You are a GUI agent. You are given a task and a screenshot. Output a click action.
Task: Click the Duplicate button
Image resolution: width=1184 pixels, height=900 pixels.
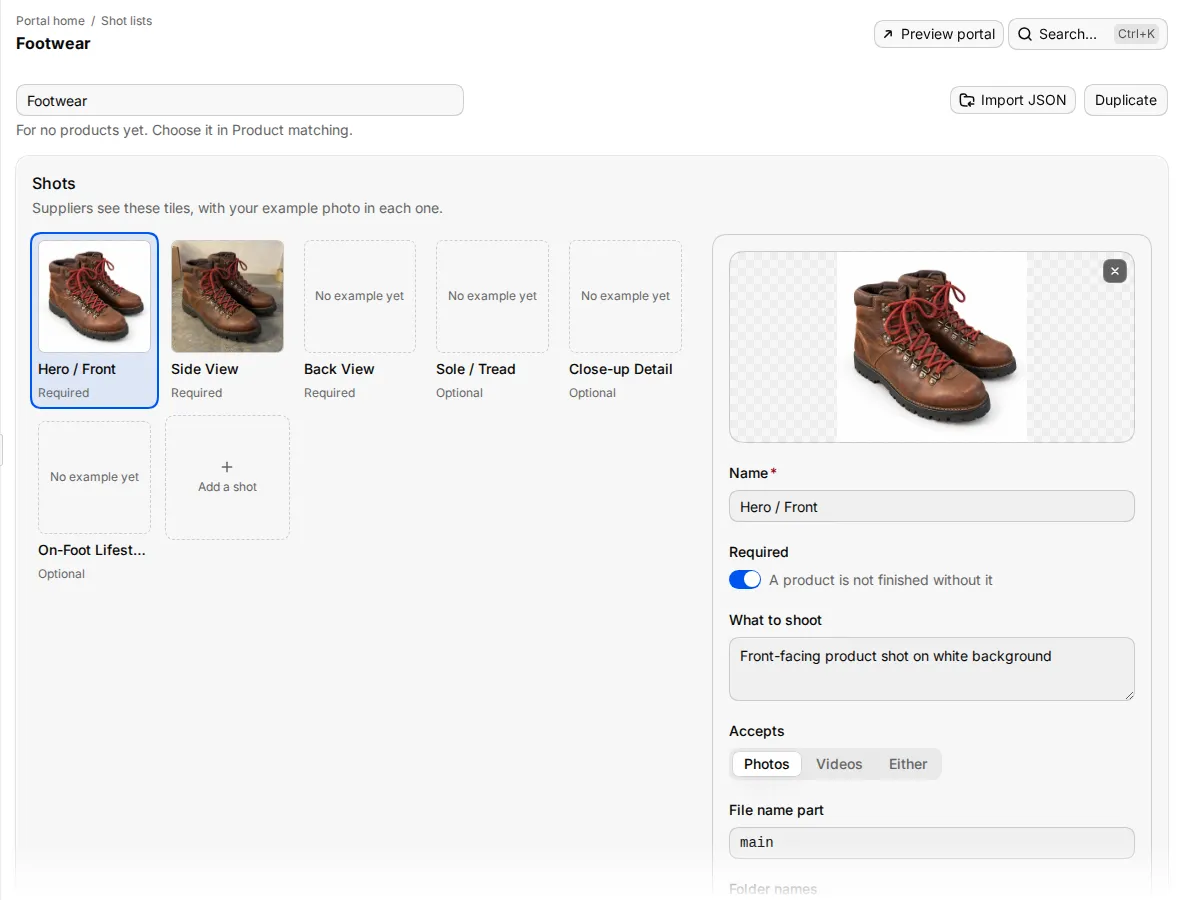pos(1125,100)
